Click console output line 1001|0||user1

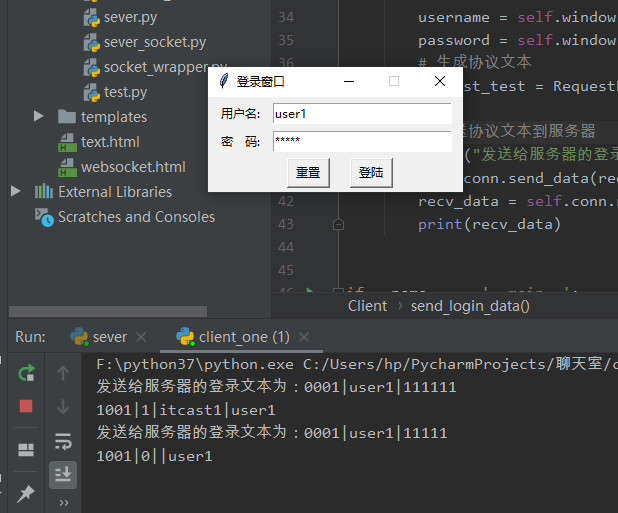pyautogui.click(x=154, y=457)
